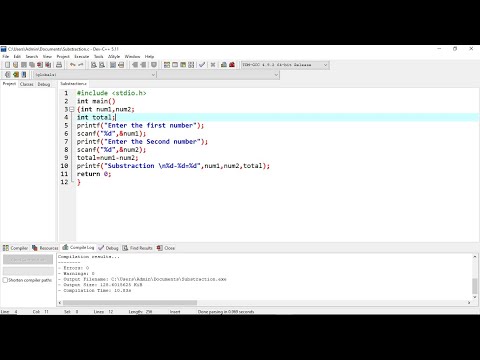Image resolution: width=480 pixels, height=360 pixels.
Task: Select the Compile Log bottom tab
Action: click(x=78, y=247)
